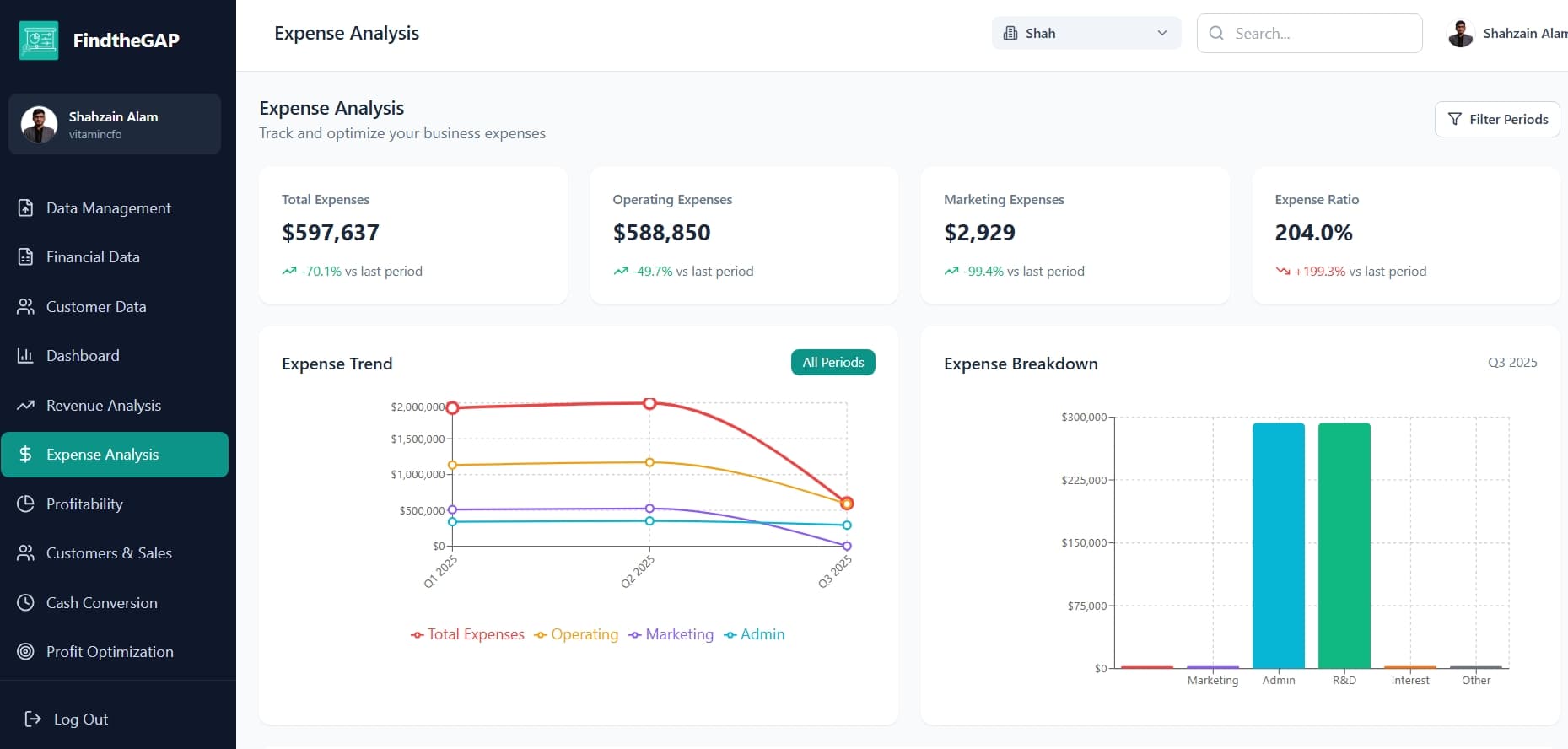The image size is (1568, 749).
Task: Click the teal Admin bar in breakdown
Action: [x=1279, y=546]
